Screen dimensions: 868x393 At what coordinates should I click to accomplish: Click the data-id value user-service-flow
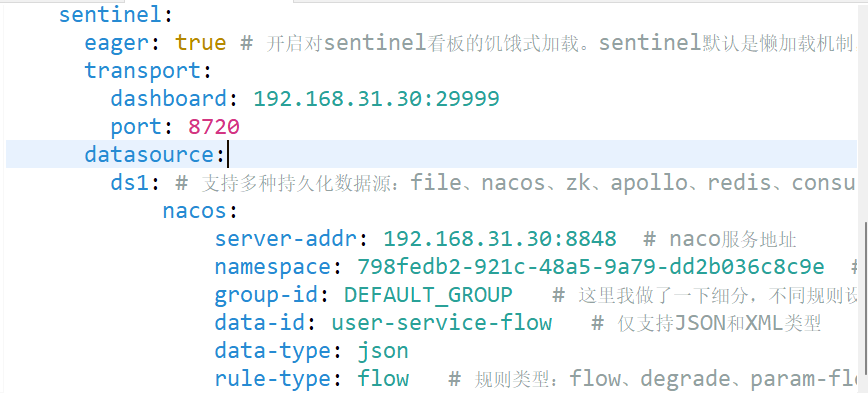tap(442, 323)
